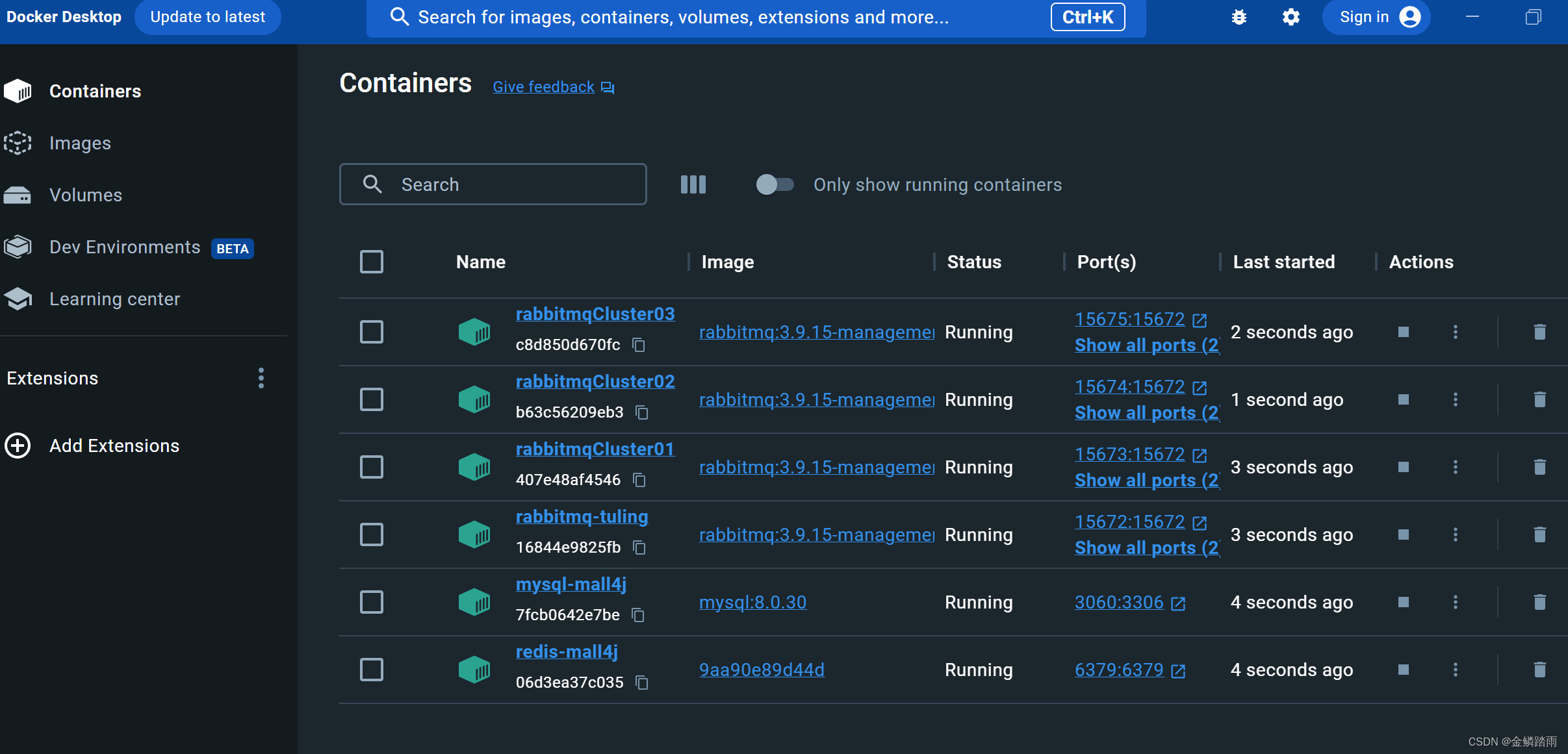Stop the mysql-mall4j container

click(1404, 602)
